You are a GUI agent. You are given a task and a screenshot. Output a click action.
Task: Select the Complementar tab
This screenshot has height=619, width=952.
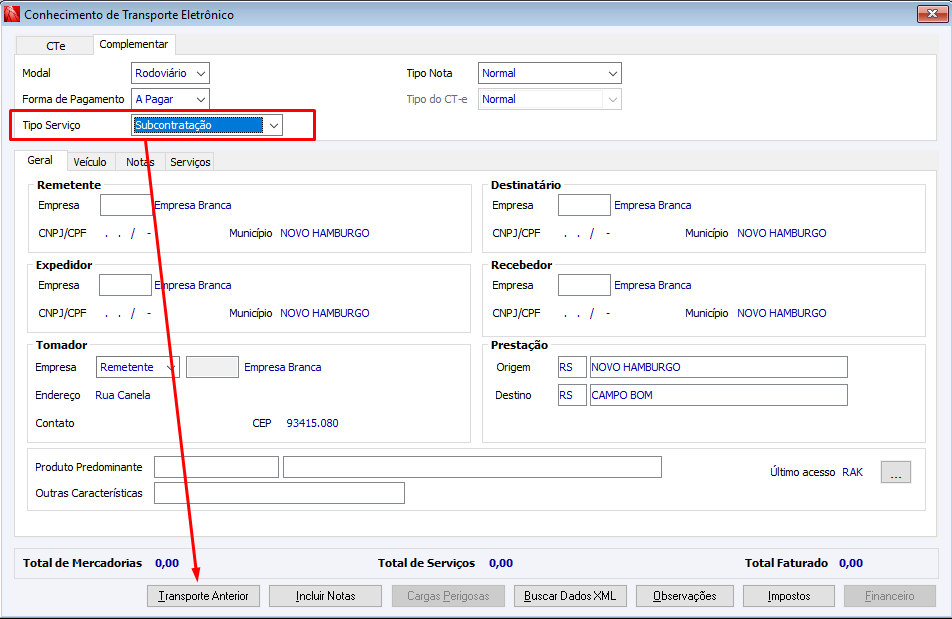tap(134, 44)
